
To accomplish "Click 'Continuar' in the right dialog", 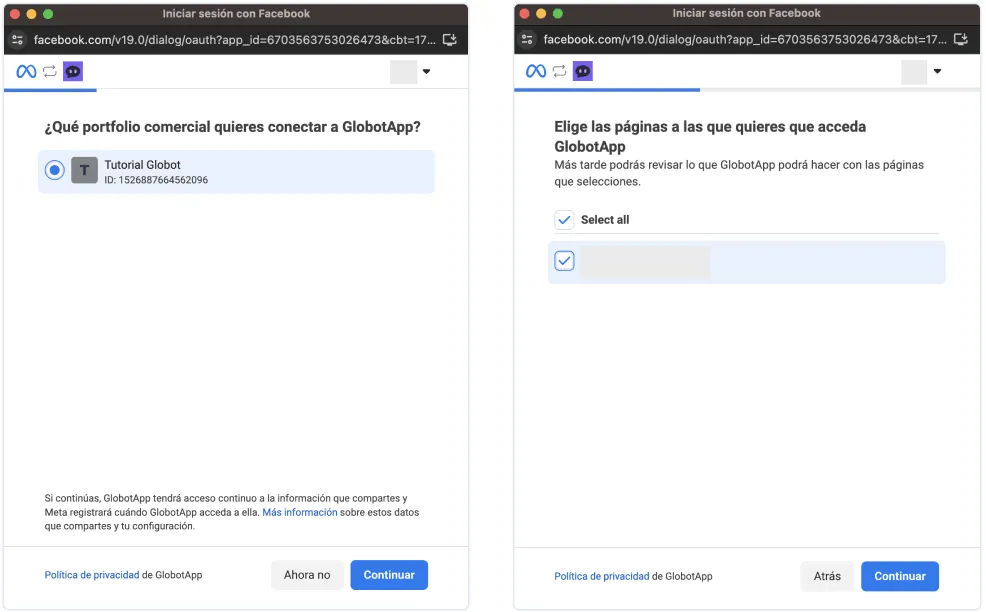I will click(x=900, y=576).
